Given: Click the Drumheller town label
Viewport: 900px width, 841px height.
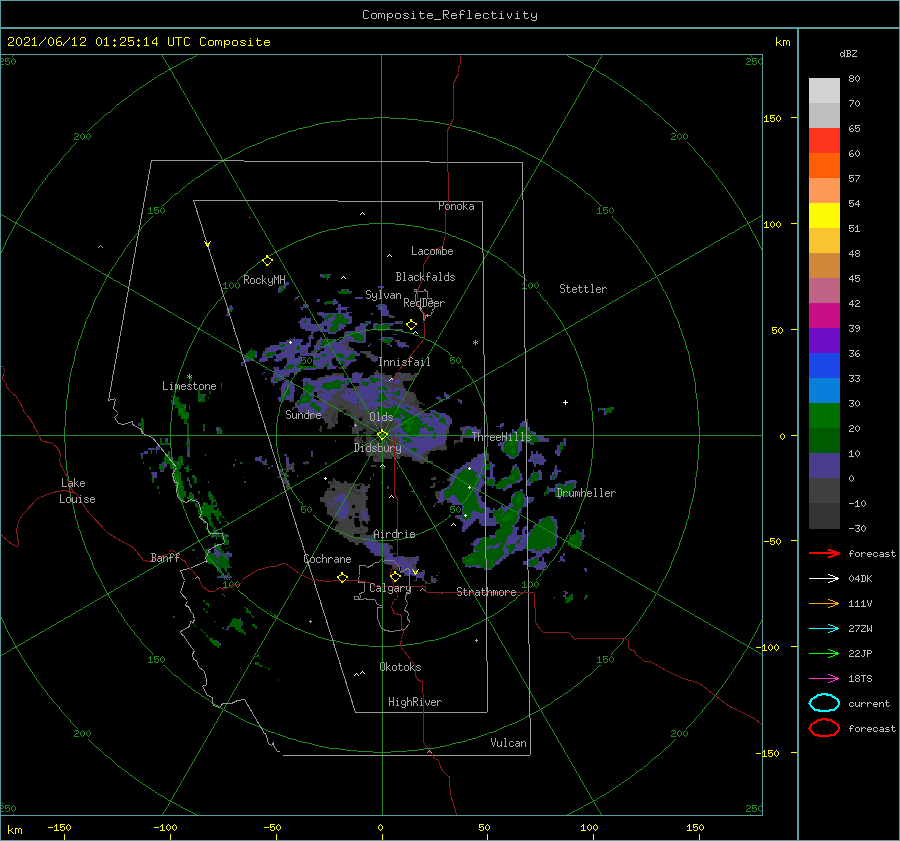Looking at the screenshot, I should coord(586,493).
